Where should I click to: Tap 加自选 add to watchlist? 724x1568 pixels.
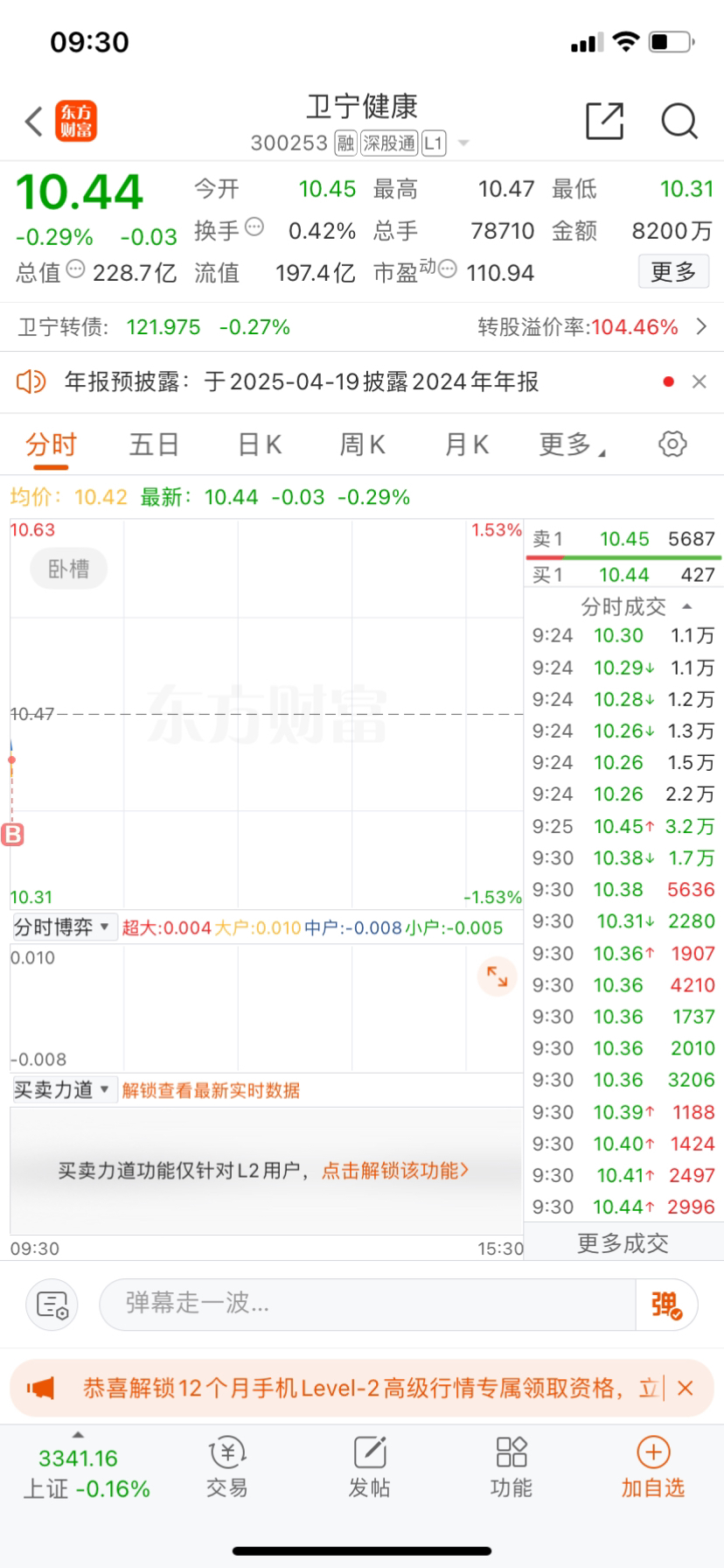click(653, 1467)
